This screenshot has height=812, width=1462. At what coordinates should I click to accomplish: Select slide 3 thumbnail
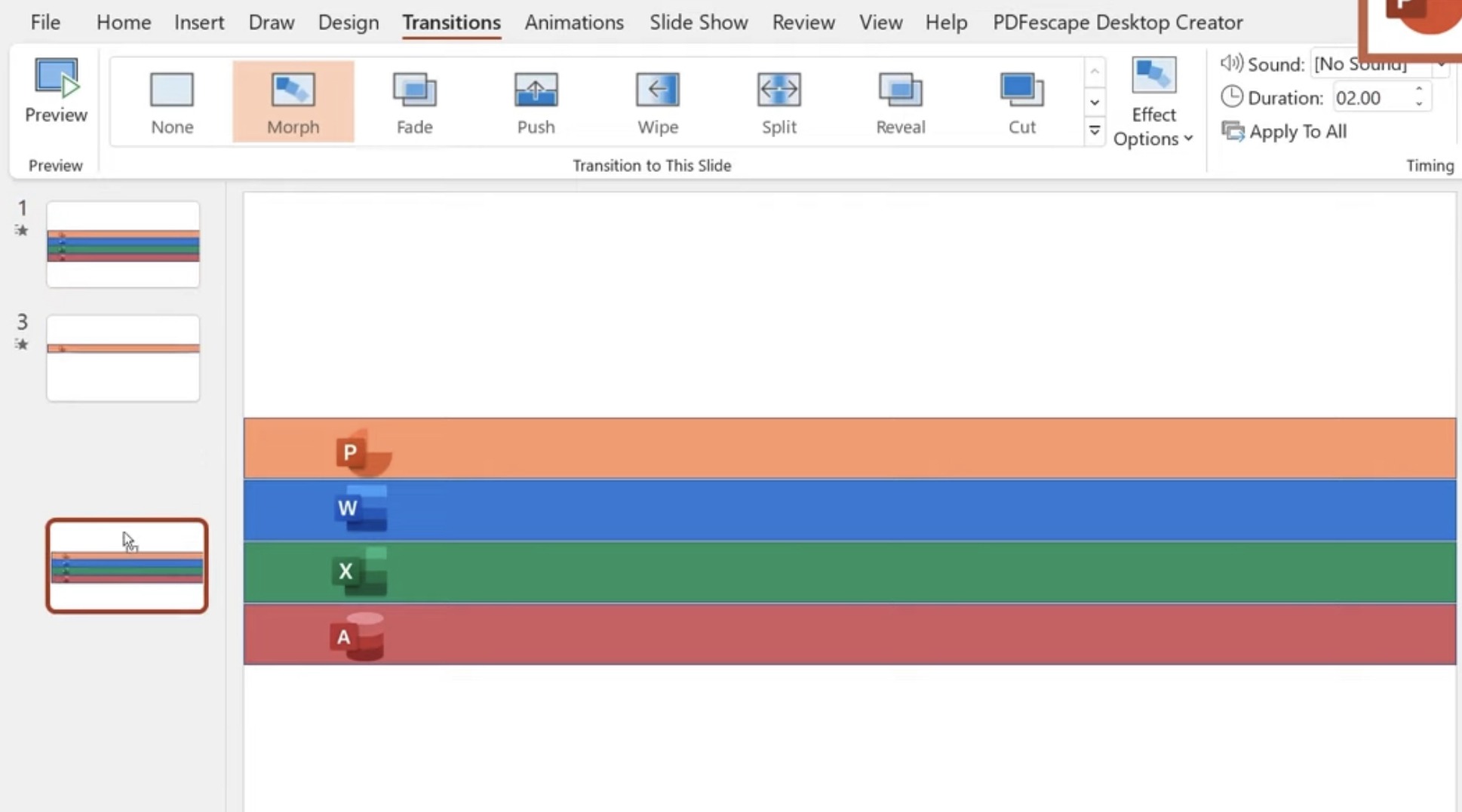coord(123,358)
